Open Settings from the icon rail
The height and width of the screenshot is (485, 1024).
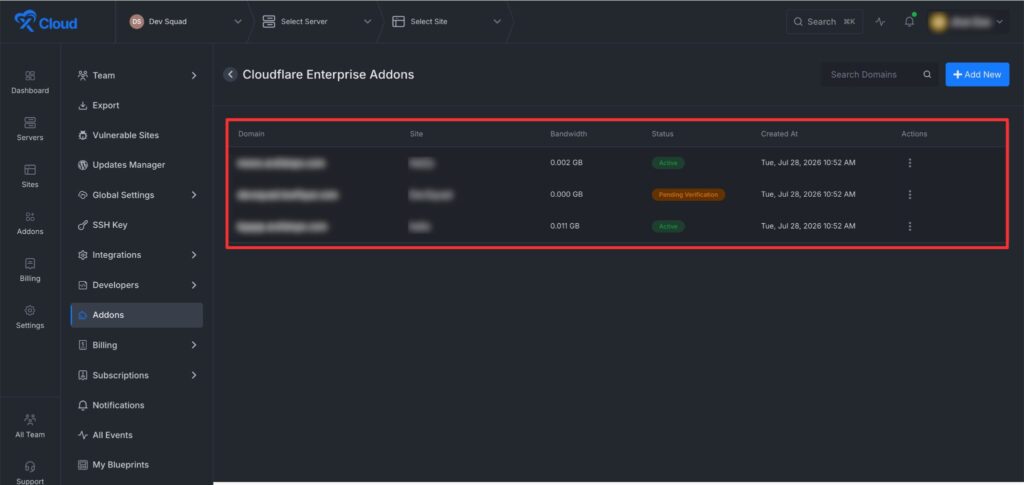pyautogui.click(x=30, y=317)
